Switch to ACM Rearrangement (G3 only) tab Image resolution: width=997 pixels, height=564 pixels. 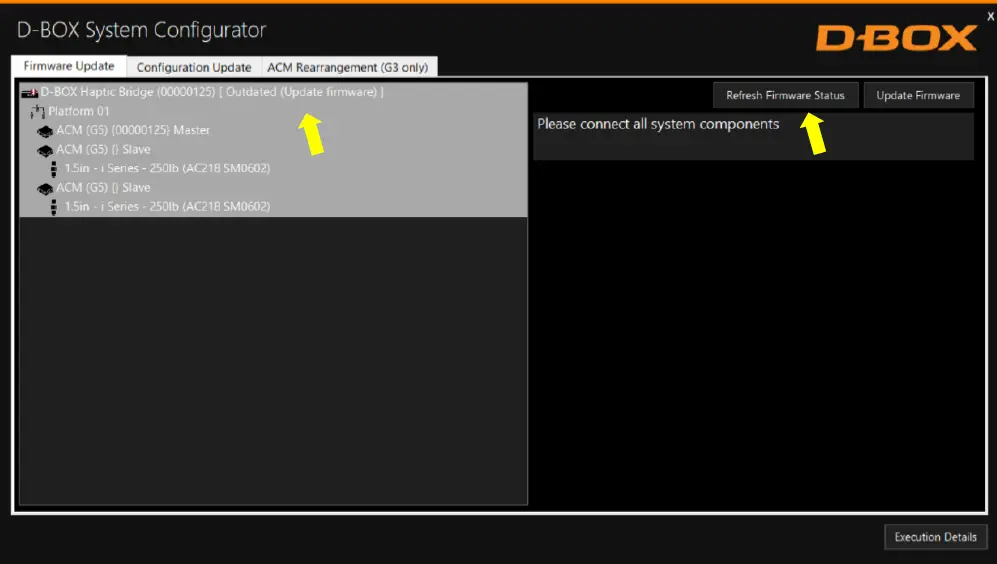(348, 67)
